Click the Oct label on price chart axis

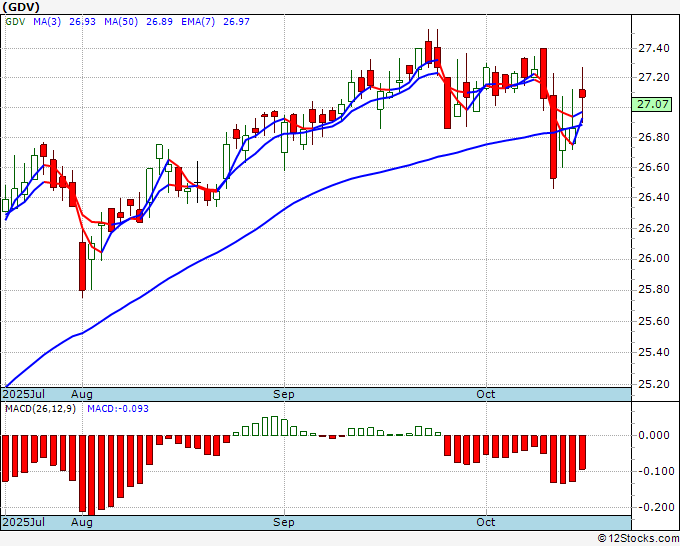[x=486, y=394]
